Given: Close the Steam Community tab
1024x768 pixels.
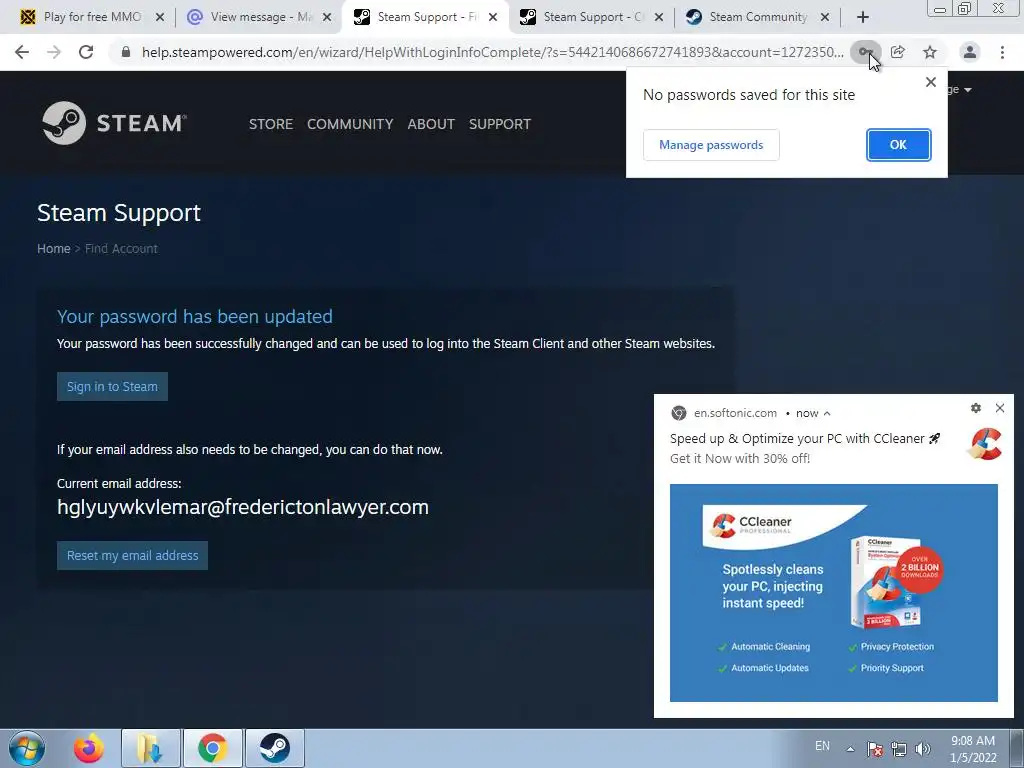Looking at the screenshot, I should pos(825,18).
